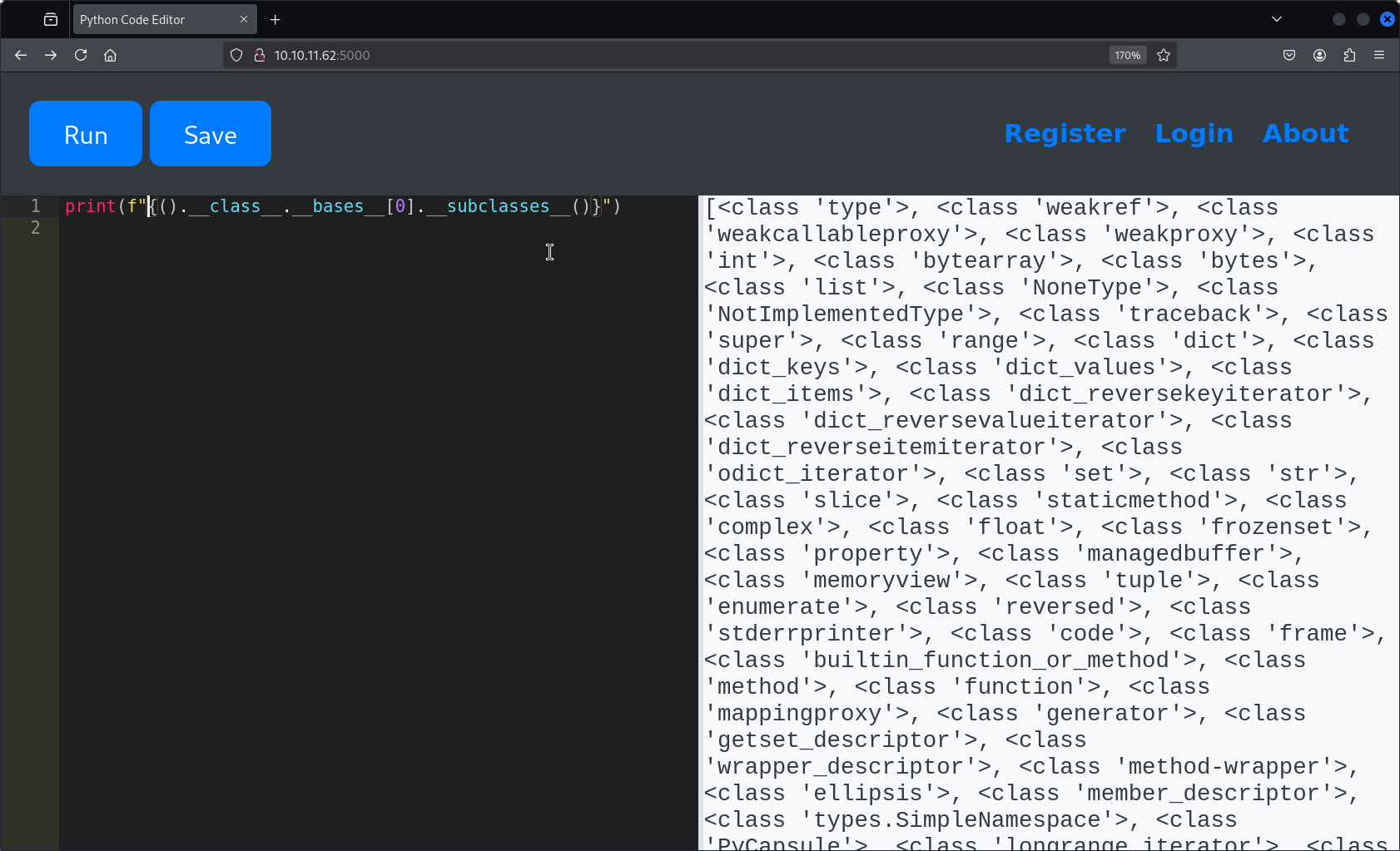Close the Python Code Editor tab
The width and height of the screenshot is (1400, 851).
[x=244, y=19]
